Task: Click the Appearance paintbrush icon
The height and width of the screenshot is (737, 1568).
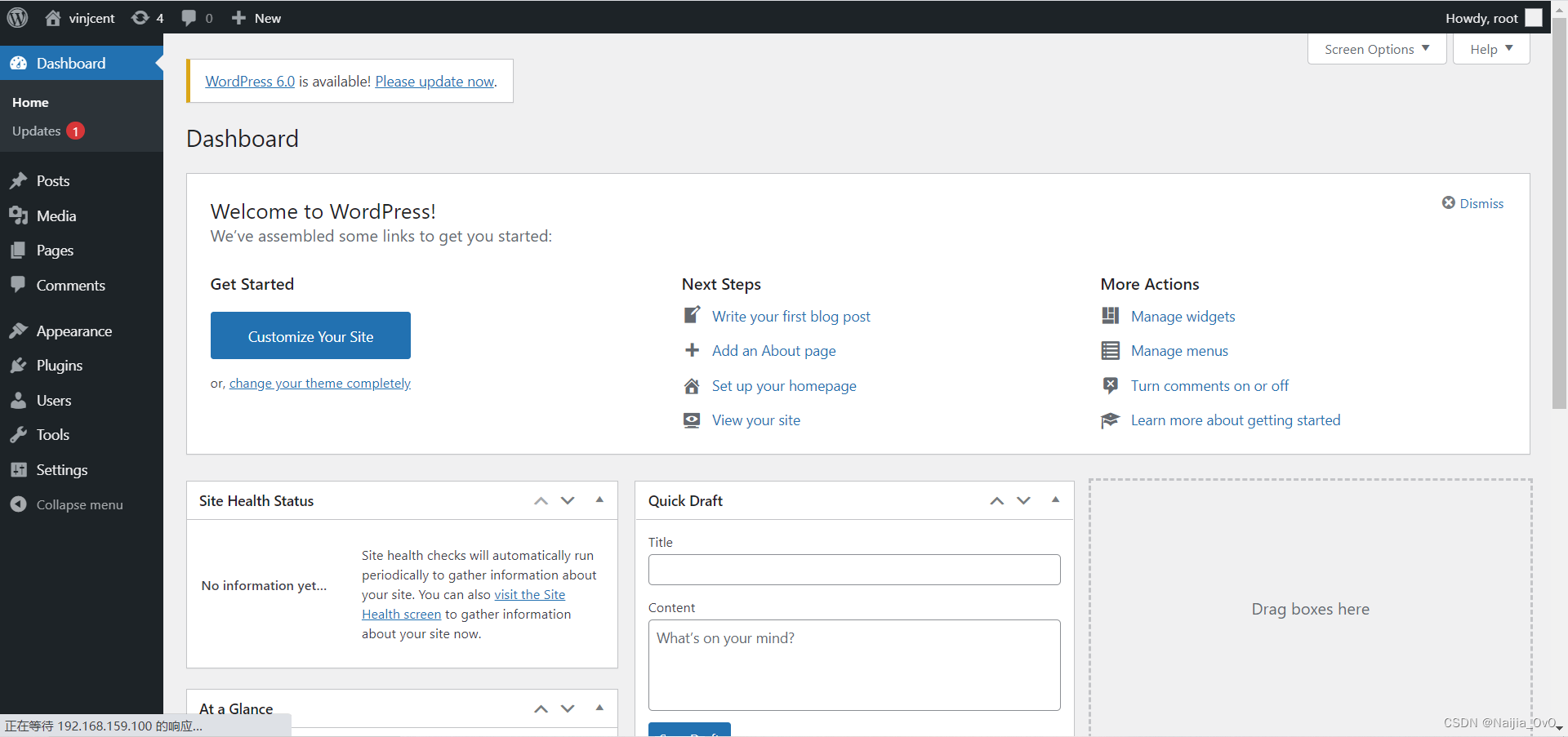Action: coord(19,331)
